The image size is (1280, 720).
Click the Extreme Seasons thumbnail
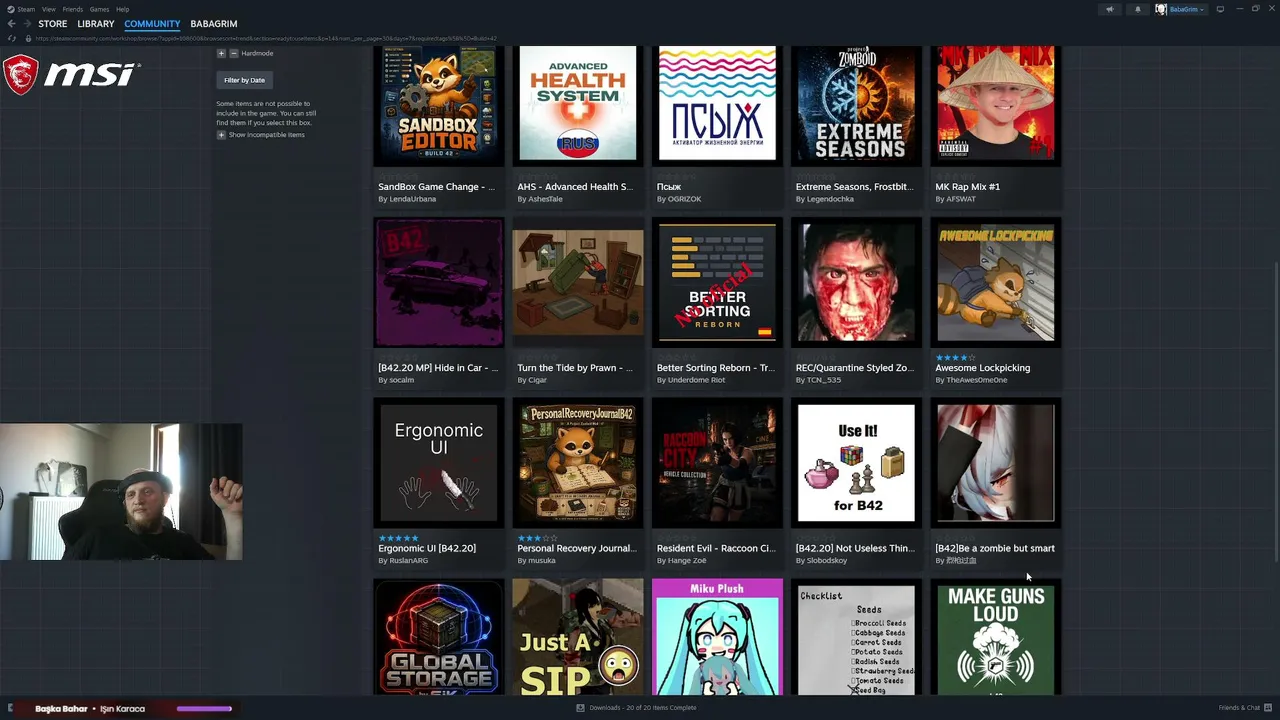point(856,104)
